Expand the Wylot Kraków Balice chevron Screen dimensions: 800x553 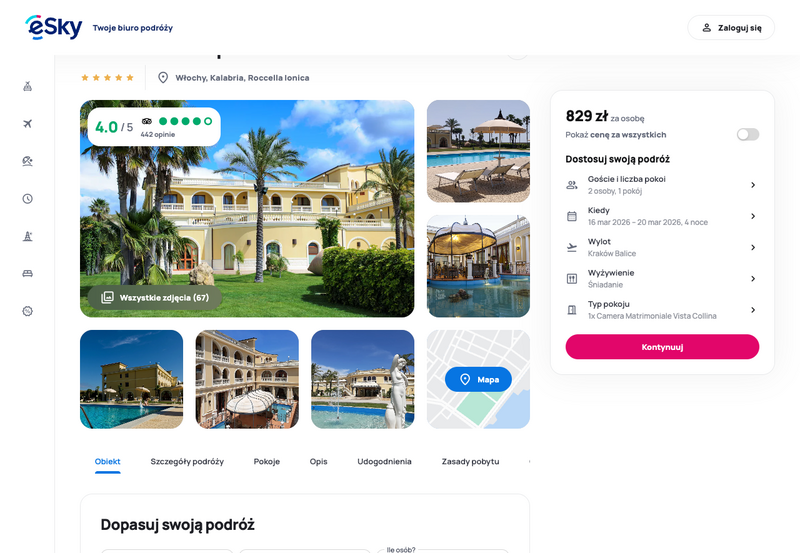753,247
